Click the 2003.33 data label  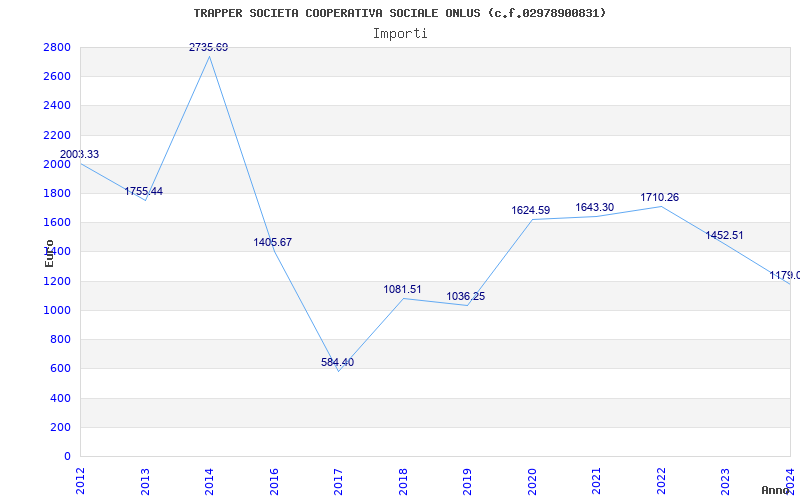(x=80, y=154)
